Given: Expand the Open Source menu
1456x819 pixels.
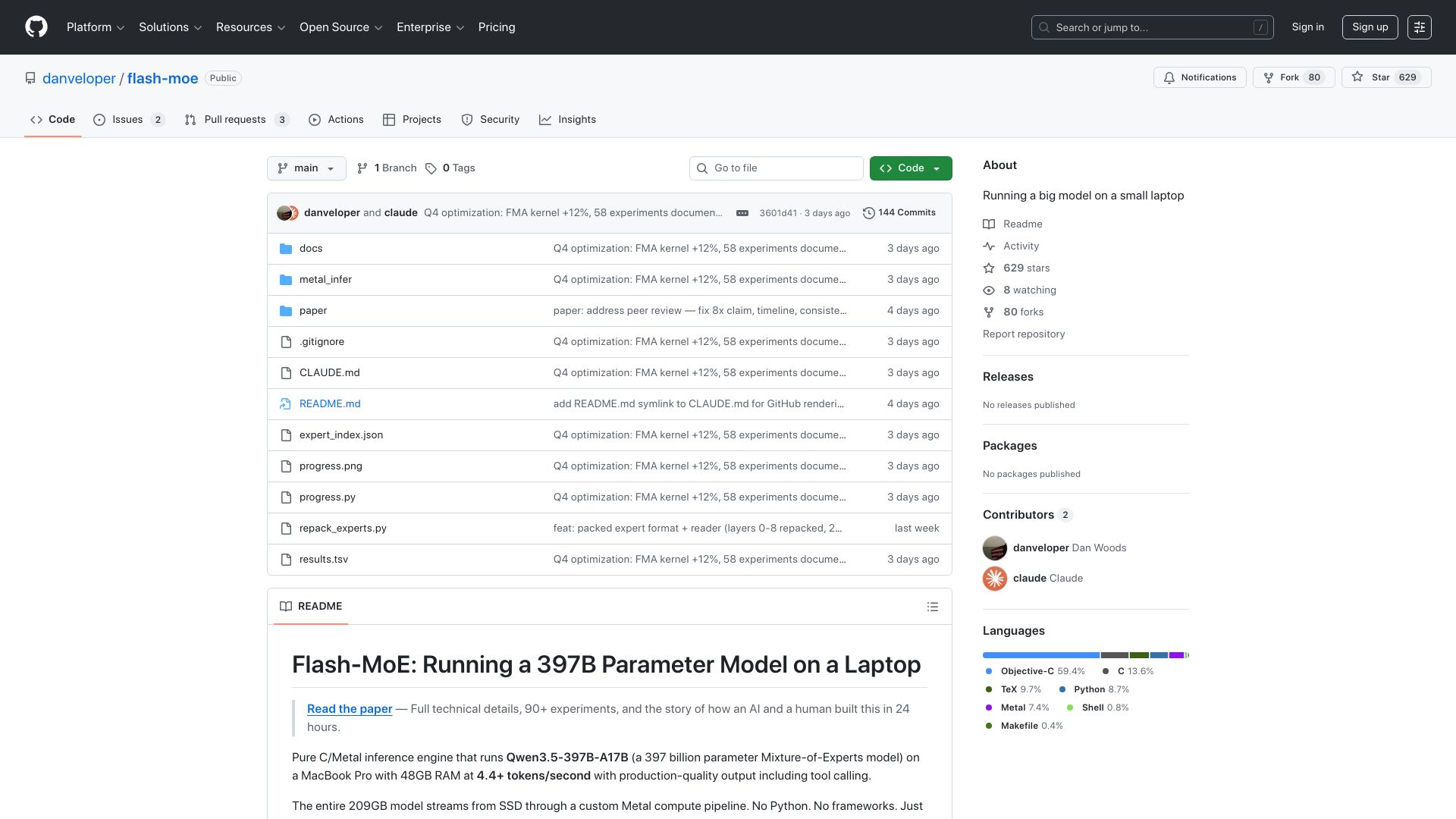Looking at the screenshot, I should (341, 27).
